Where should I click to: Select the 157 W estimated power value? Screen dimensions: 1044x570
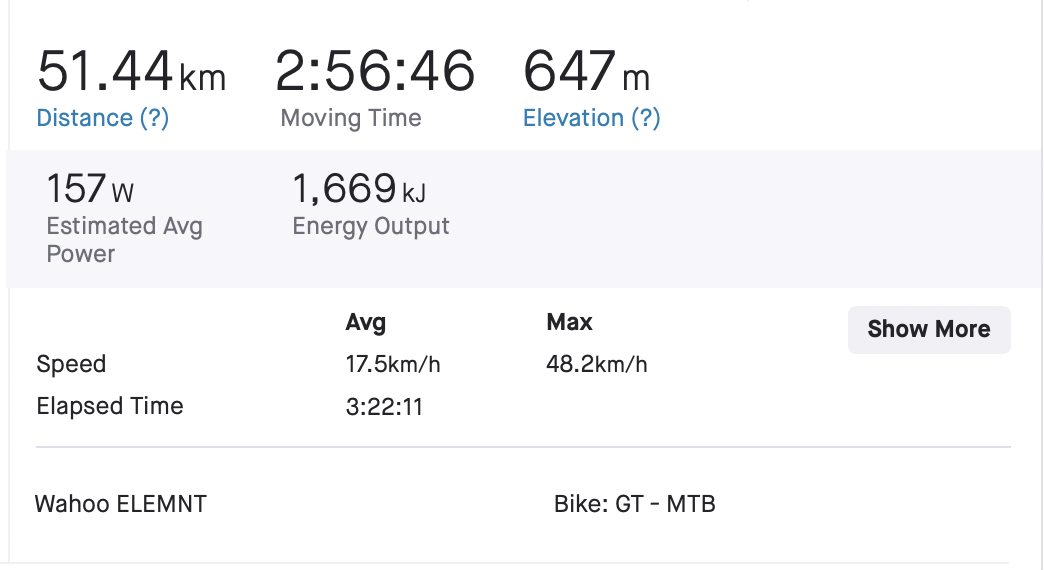tap(90, 188)
